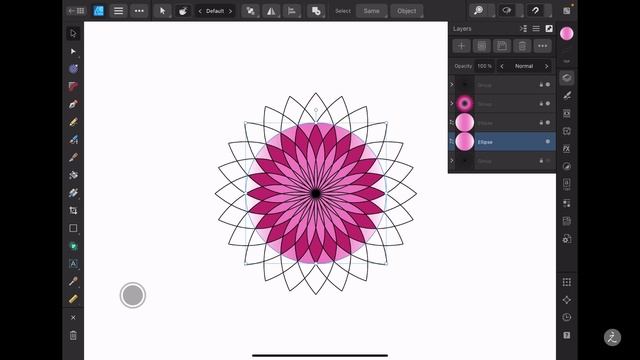Select the green Place Image tool
Image resolution: width=640 pixels, height=360 pixels.
[73, 246]
